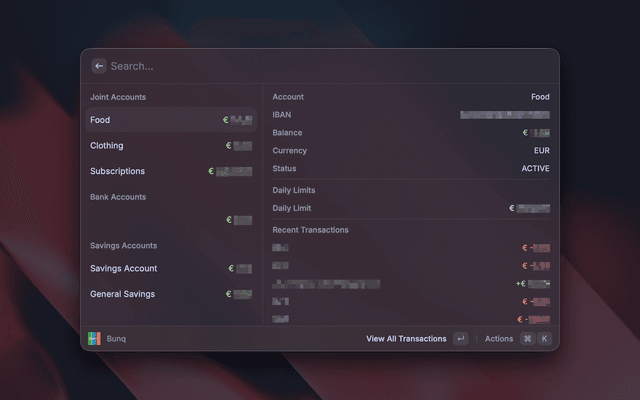This screenshot has width=640, height=400.
Task: Choose the Subscriptions account
Action: coord(170,171)
